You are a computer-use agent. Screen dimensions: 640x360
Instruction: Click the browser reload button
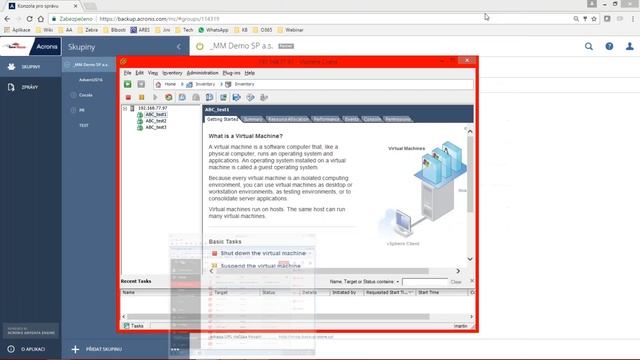tap(29, 19)
